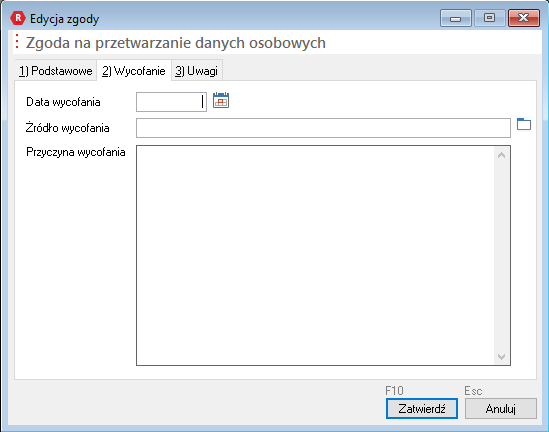
Task: Click inside the Przyczyna wycofania text area
Action: tap(315, 256)
